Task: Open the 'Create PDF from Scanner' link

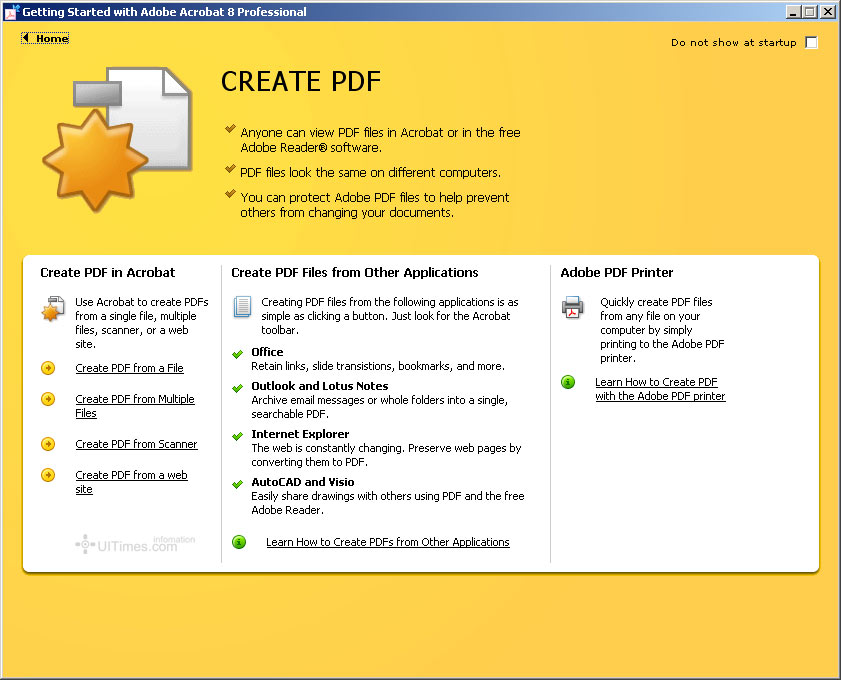Action: point(136,444)
